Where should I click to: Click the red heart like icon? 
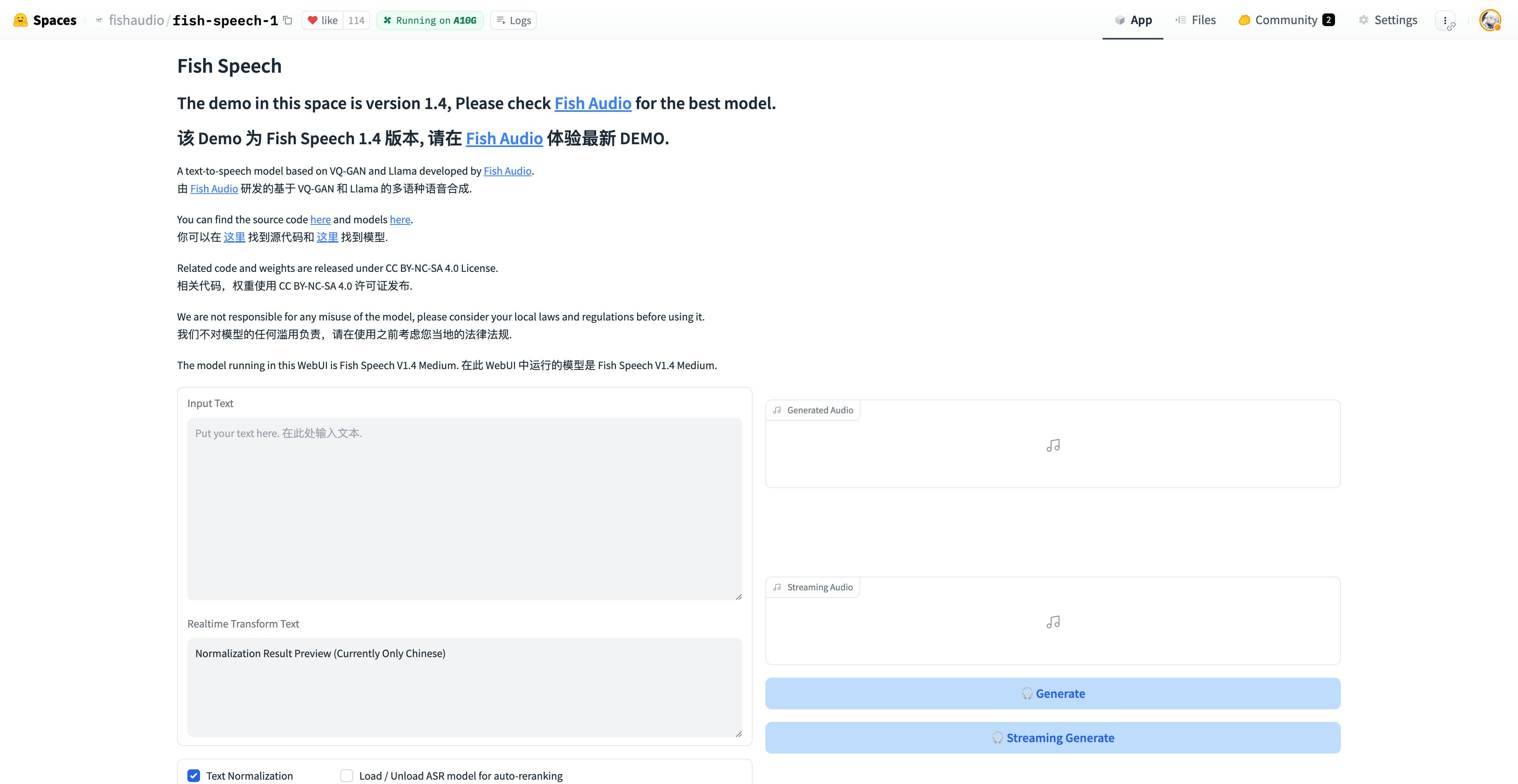312,20
